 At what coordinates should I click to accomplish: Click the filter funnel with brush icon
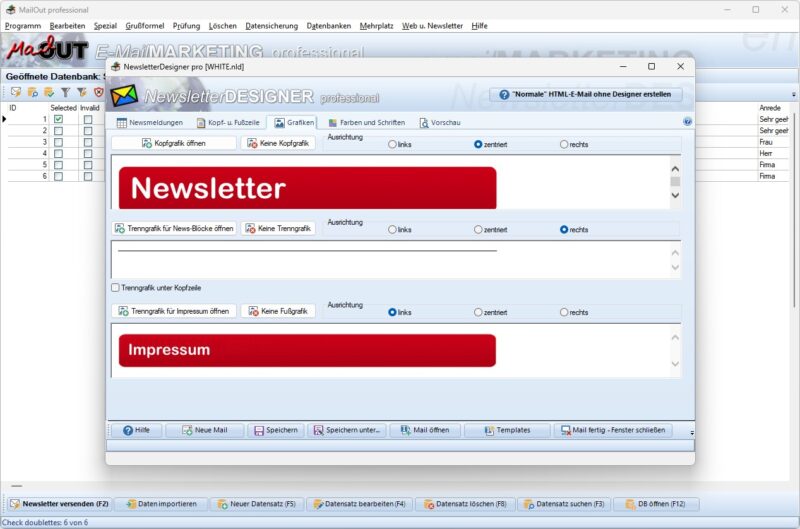click(82, 92)
